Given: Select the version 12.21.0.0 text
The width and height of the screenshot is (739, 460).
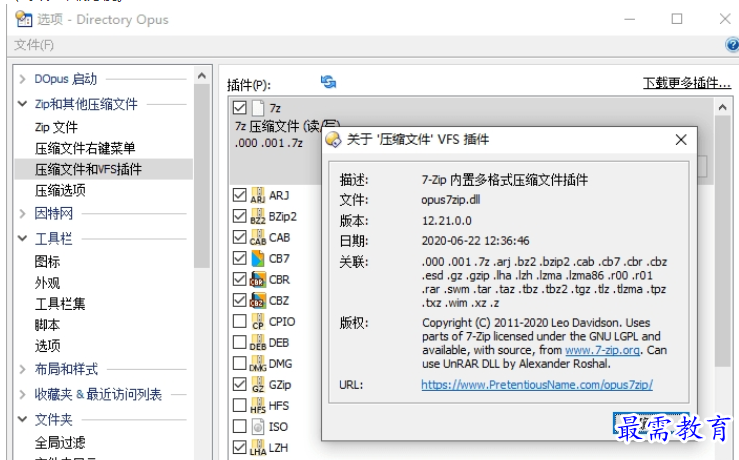Looking at the screenshot, I should [x=446, y=221].
